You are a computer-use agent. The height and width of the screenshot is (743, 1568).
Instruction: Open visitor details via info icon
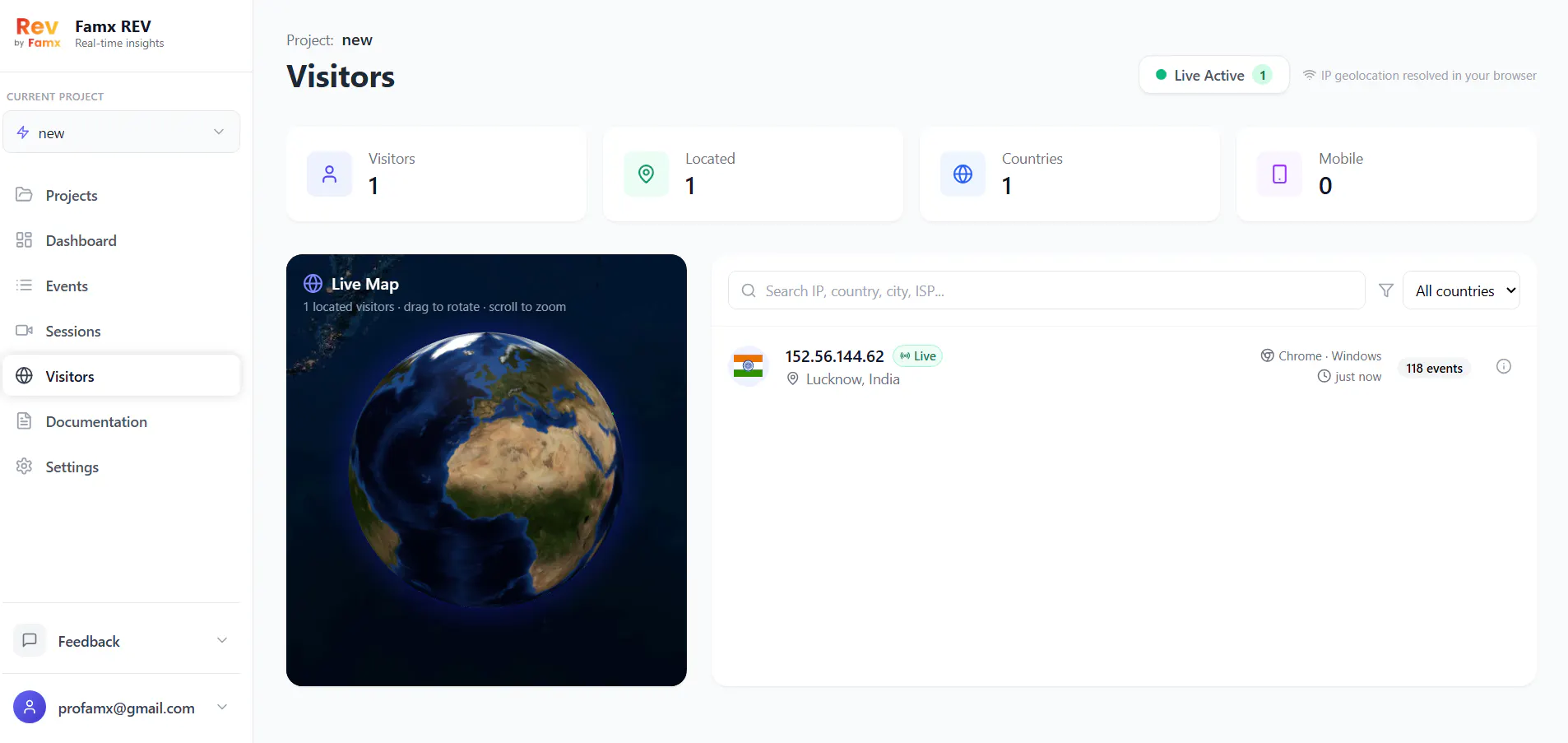(x=1503, y=366)
